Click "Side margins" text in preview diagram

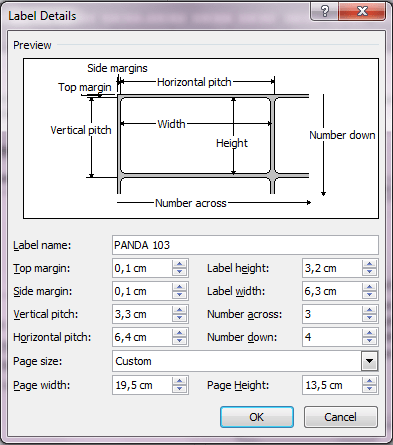[x=117, y=68]
